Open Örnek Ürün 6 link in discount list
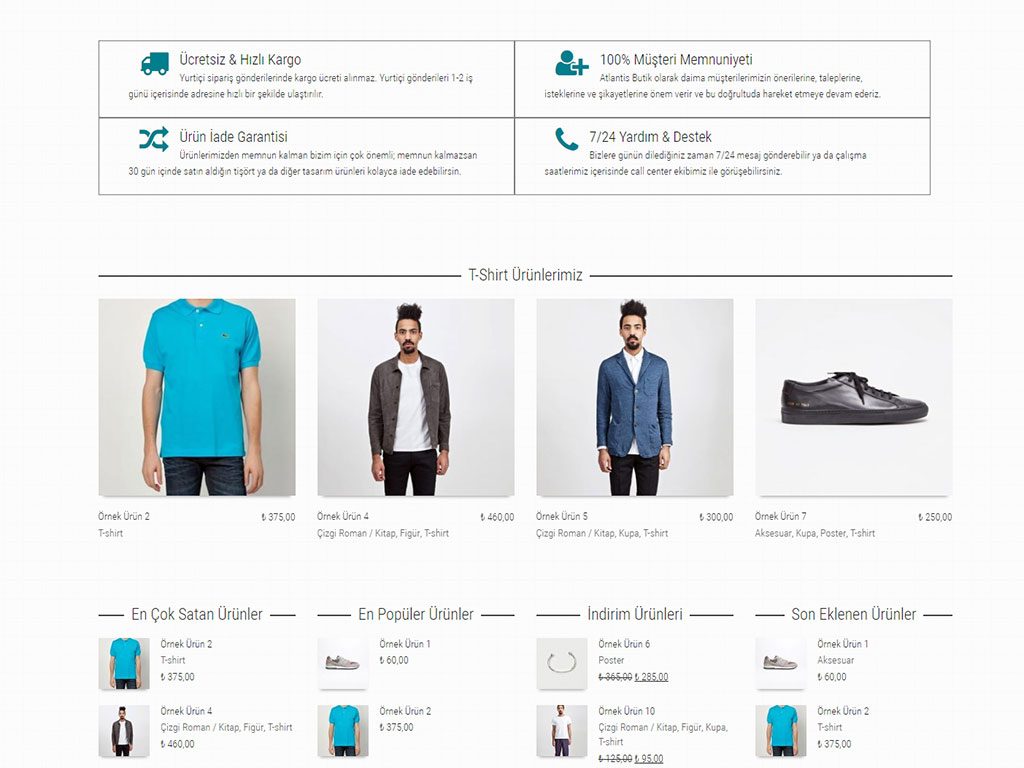 click(x=624, y=643)
